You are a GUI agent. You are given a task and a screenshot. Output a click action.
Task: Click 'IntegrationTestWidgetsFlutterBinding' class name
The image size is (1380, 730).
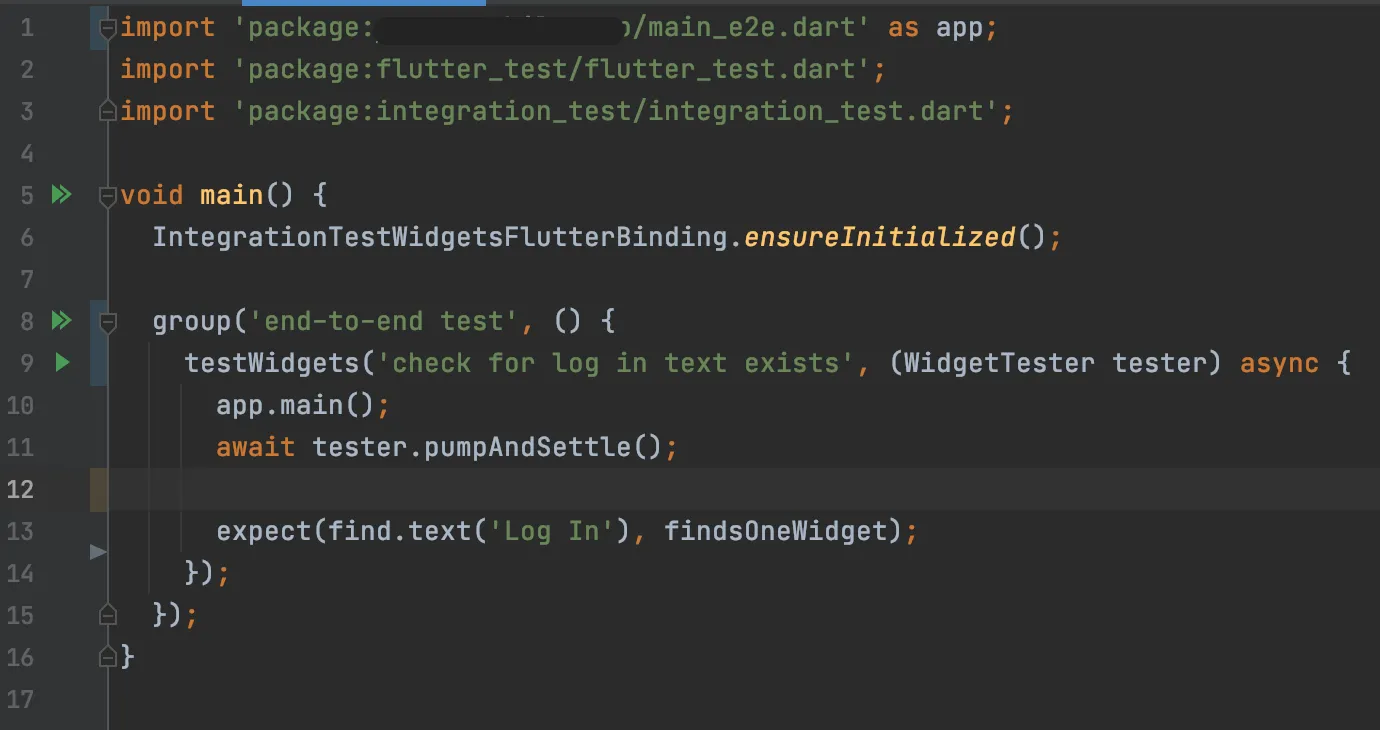tap(440, 237)
